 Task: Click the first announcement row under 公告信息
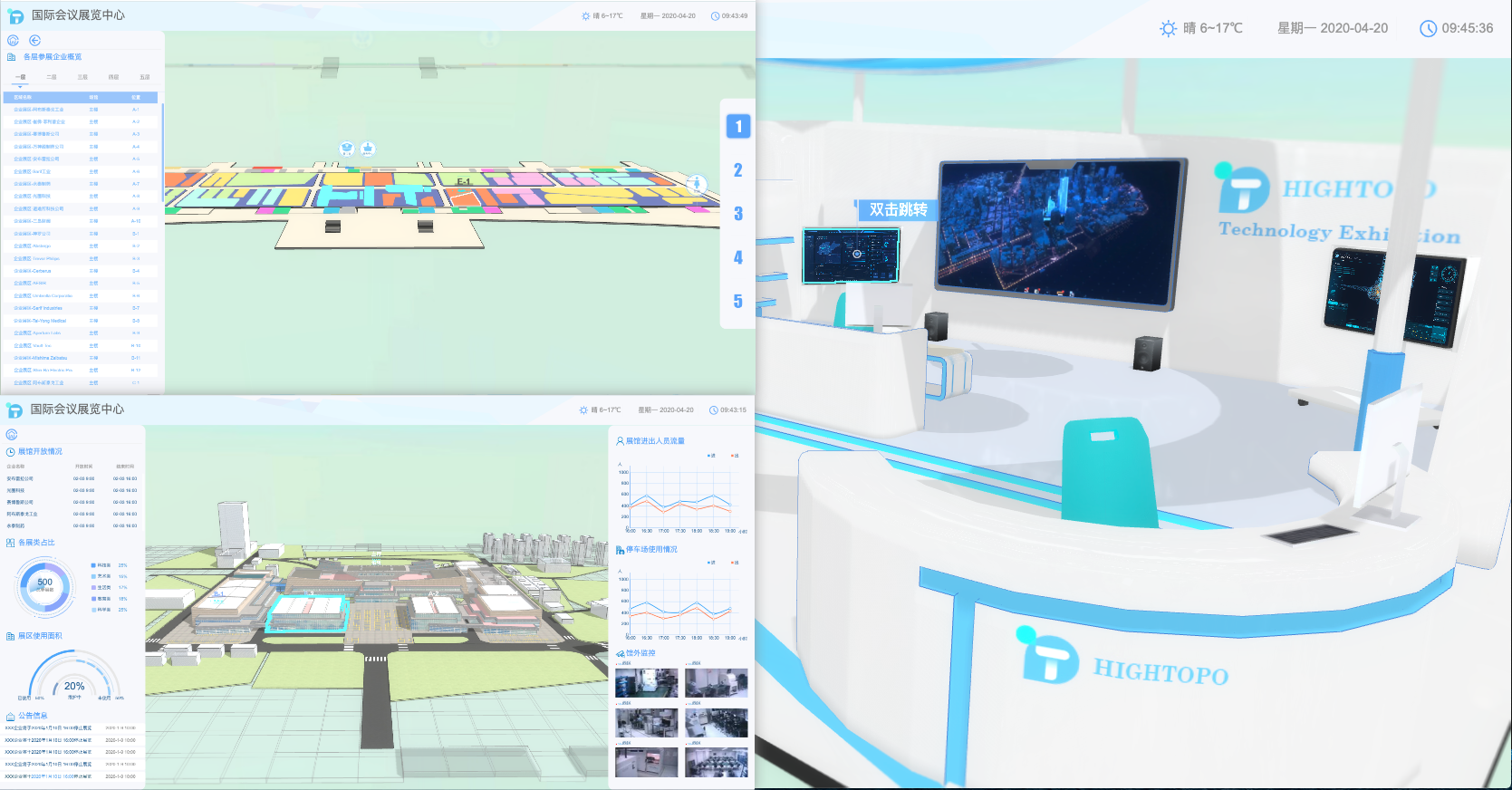pyautogui.click(x=71, y=727)
